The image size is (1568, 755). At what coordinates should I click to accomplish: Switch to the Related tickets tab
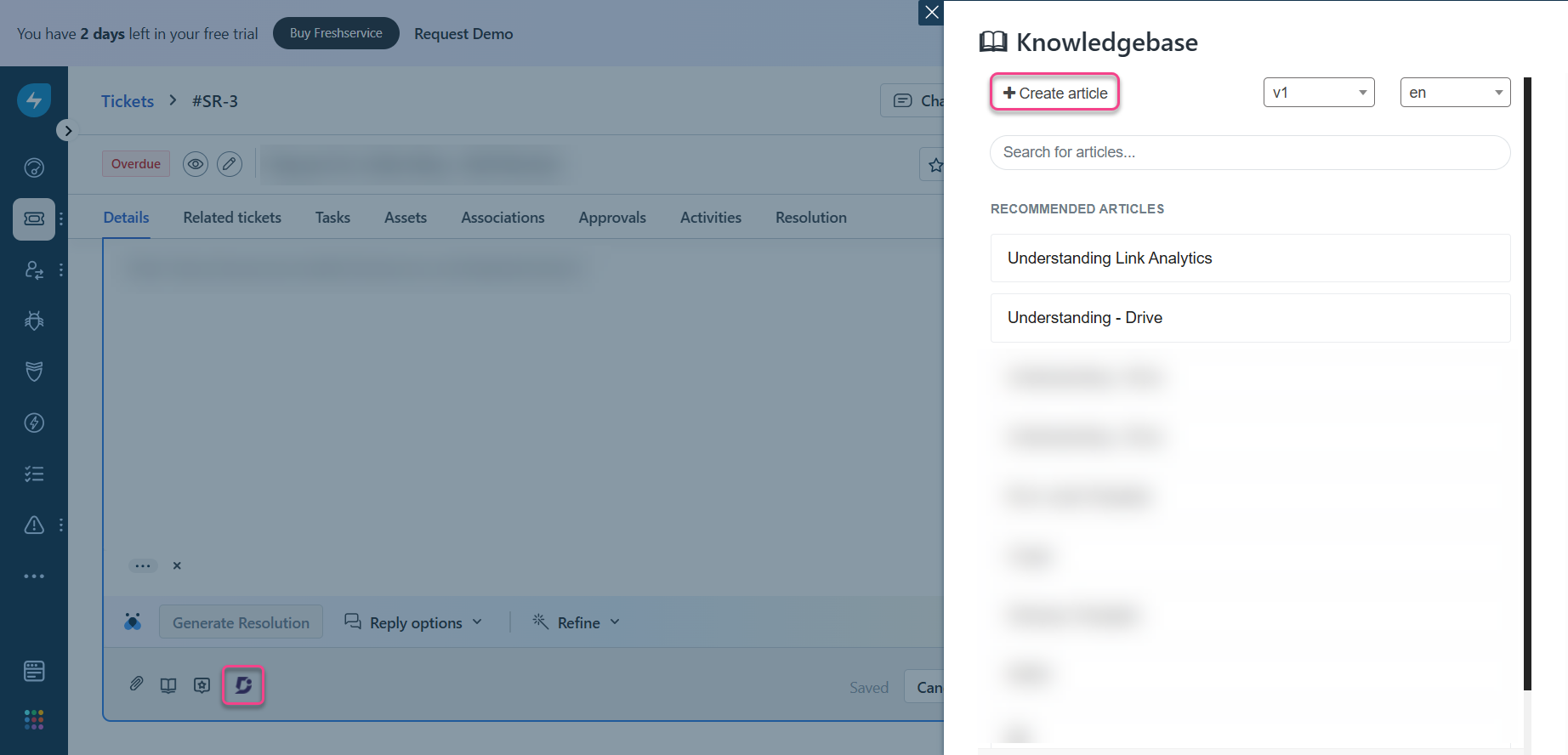point(232,218)
